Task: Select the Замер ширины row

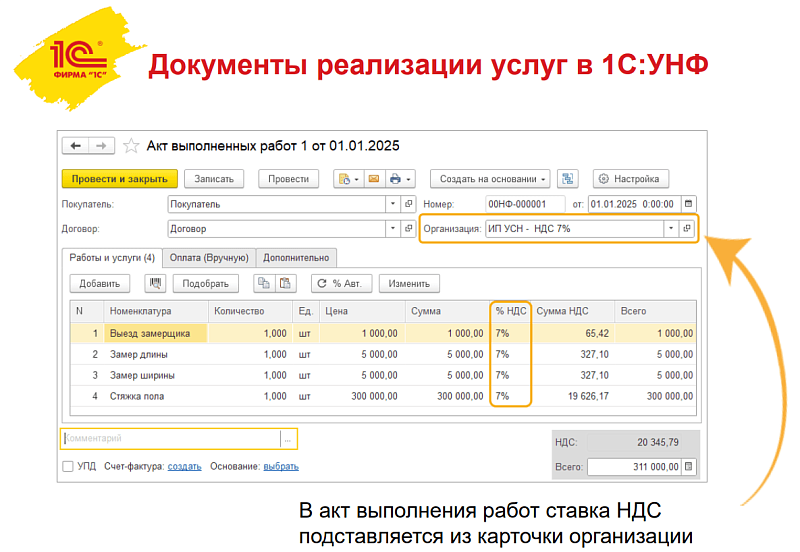Action: pos(383,375)
